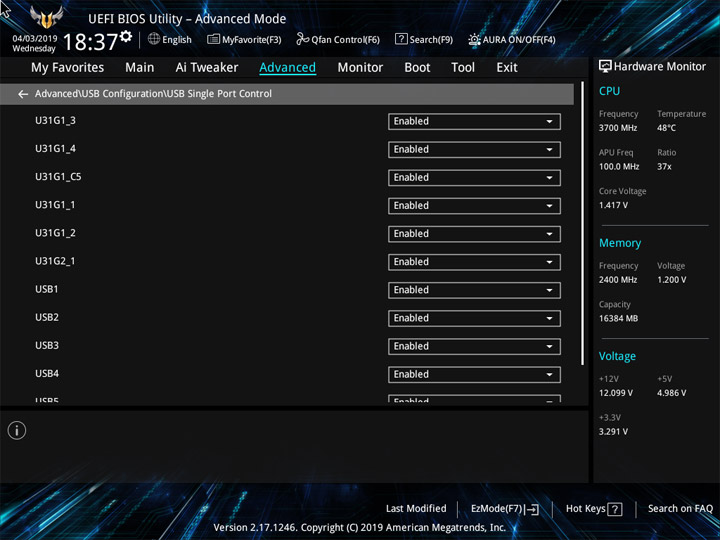
Task: Click the 3.291 V reading
Action: click(613, 432)
